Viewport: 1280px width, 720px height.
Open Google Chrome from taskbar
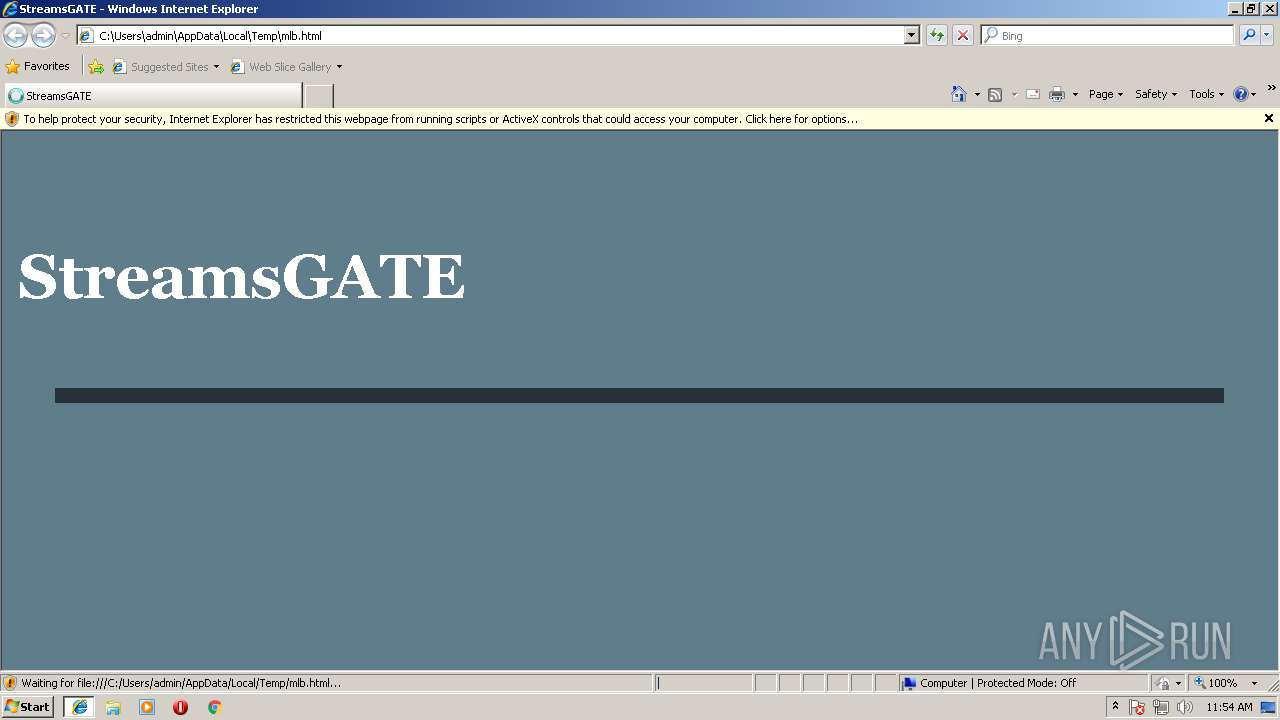click(x=214, y=707)
